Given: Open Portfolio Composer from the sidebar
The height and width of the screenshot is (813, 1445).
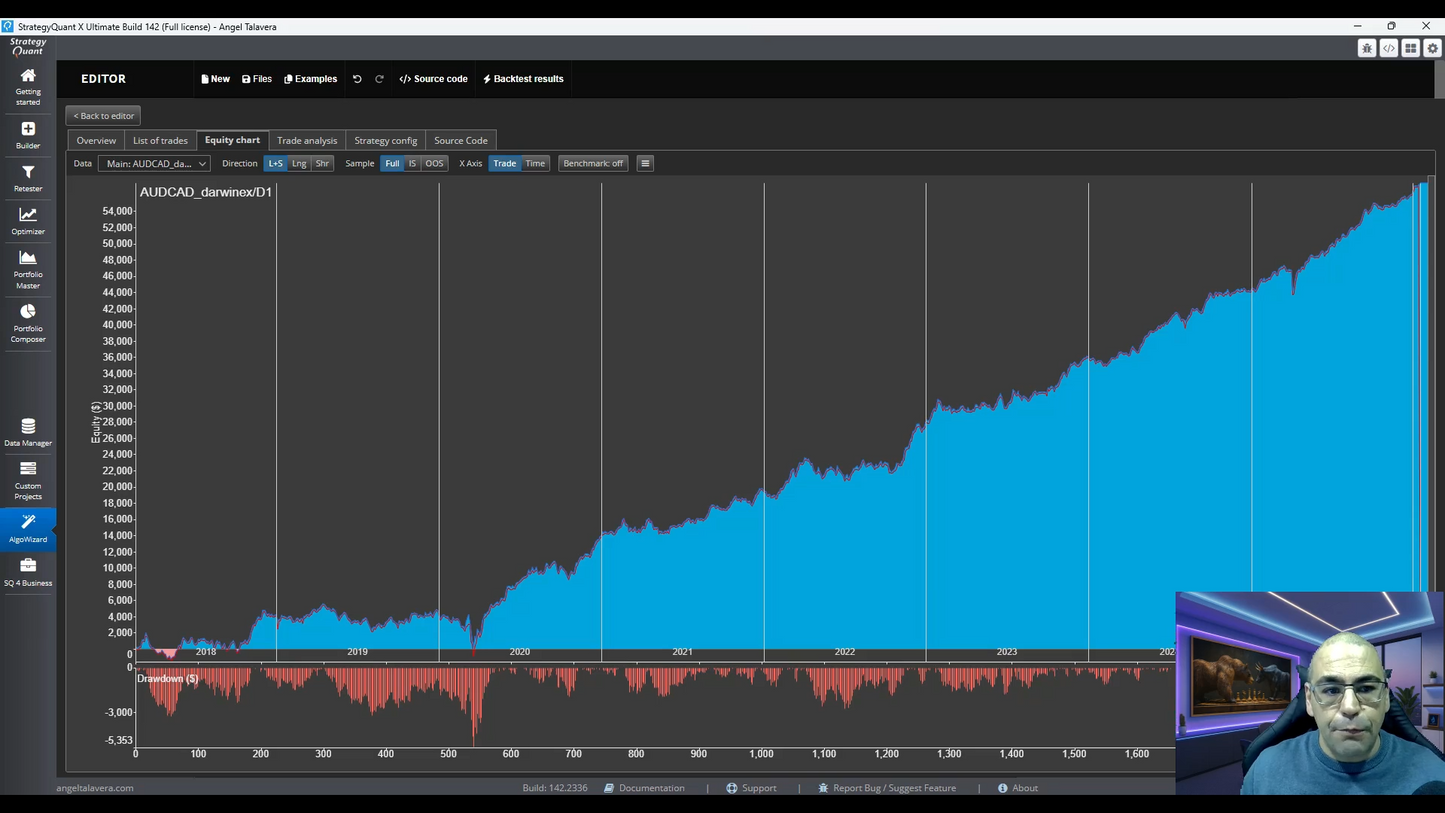Looking at the screenshot, I should (28, 323).
